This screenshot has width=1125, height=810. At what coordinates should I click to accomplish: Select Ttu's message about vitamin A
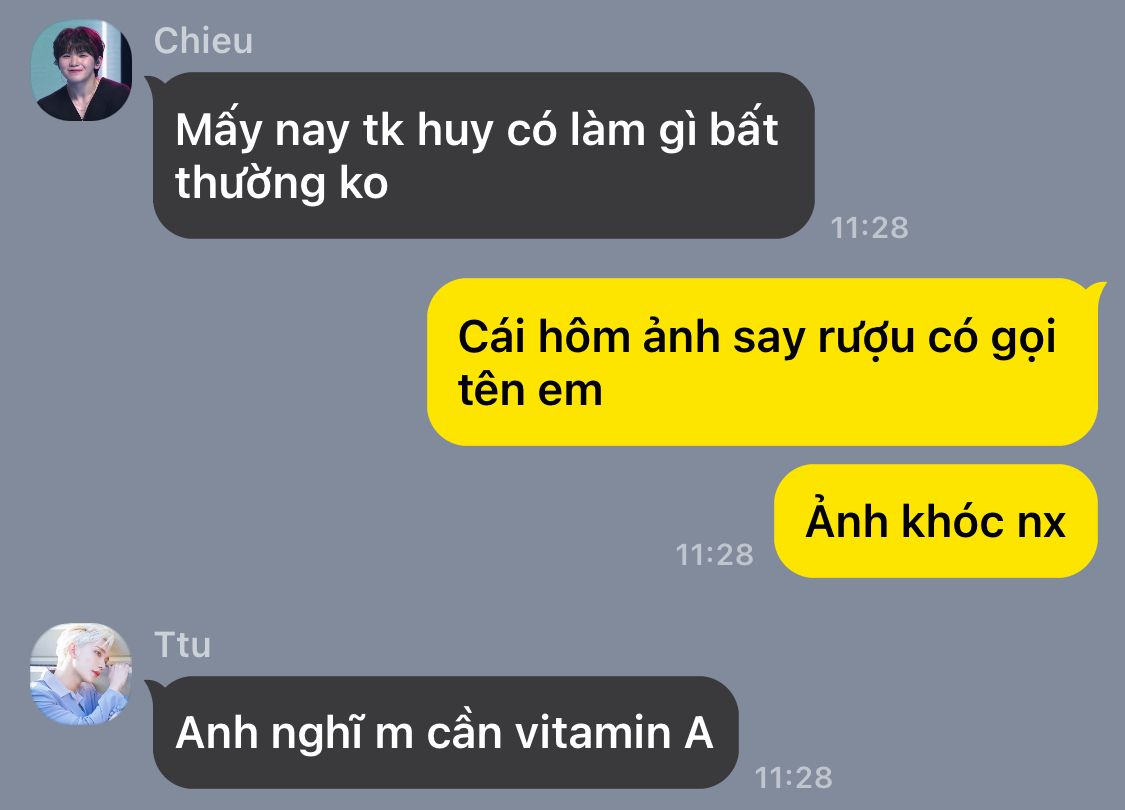click(445, 732)
